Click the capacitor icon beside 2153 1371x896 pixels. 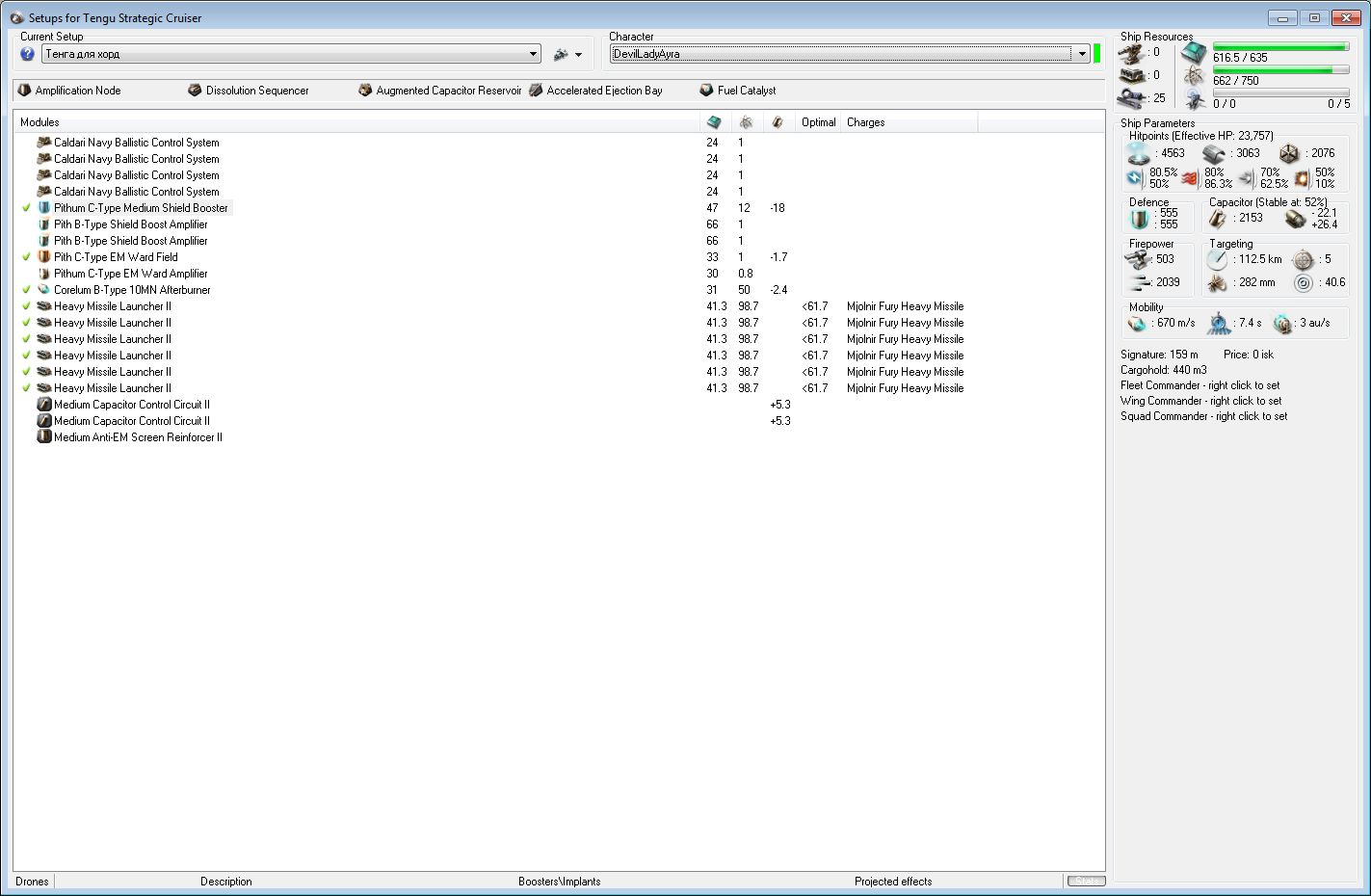point(1219,219)
